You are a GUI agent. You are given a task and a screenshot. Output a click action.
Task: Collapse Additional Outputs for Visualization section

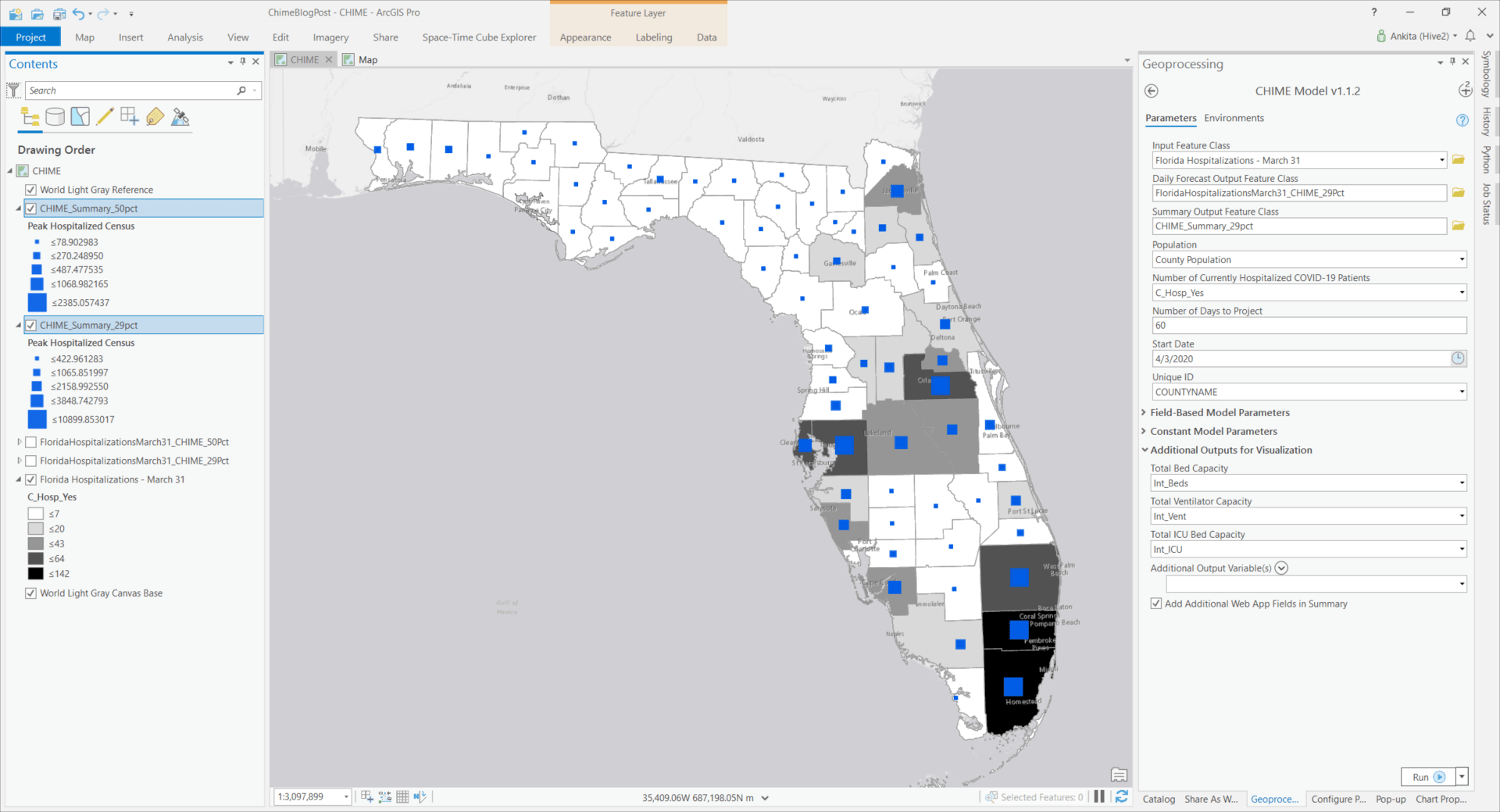click(1145, 450)
